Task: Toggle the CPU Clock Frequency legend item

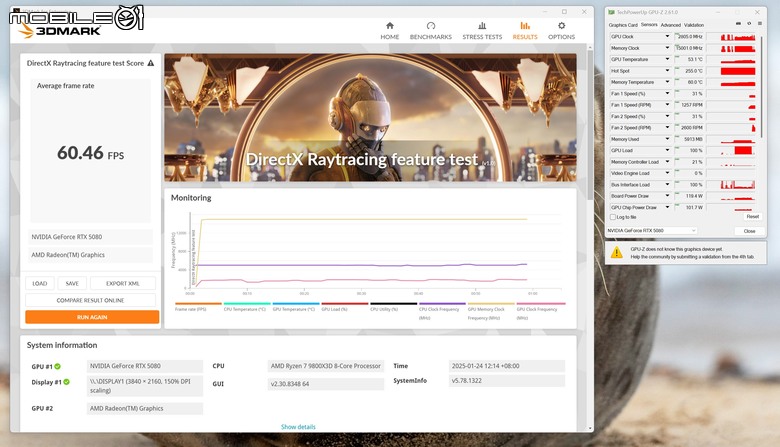Action: pyautogui.click(x=442, y=310)
